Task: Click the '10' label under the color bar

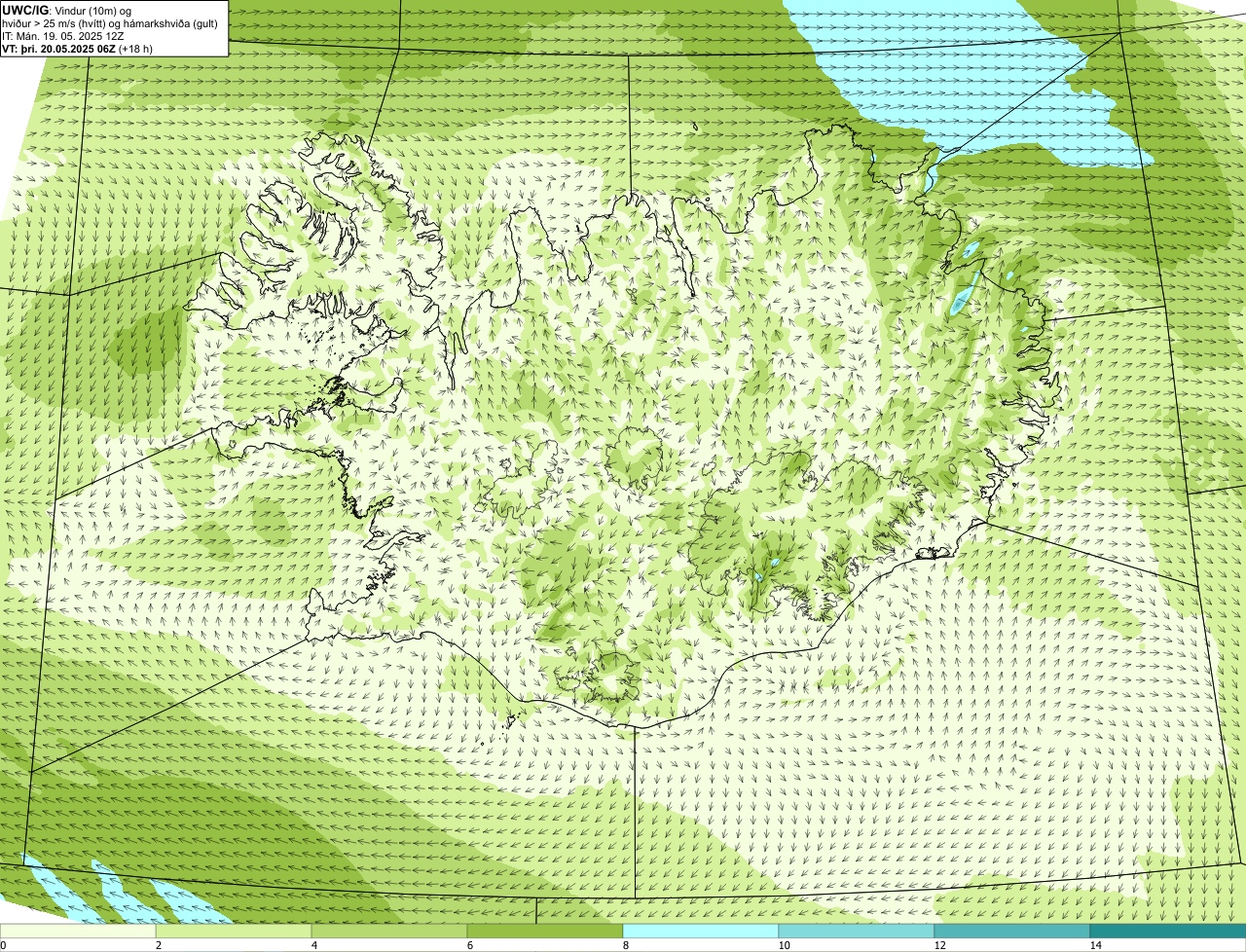Action: [784, 945]
